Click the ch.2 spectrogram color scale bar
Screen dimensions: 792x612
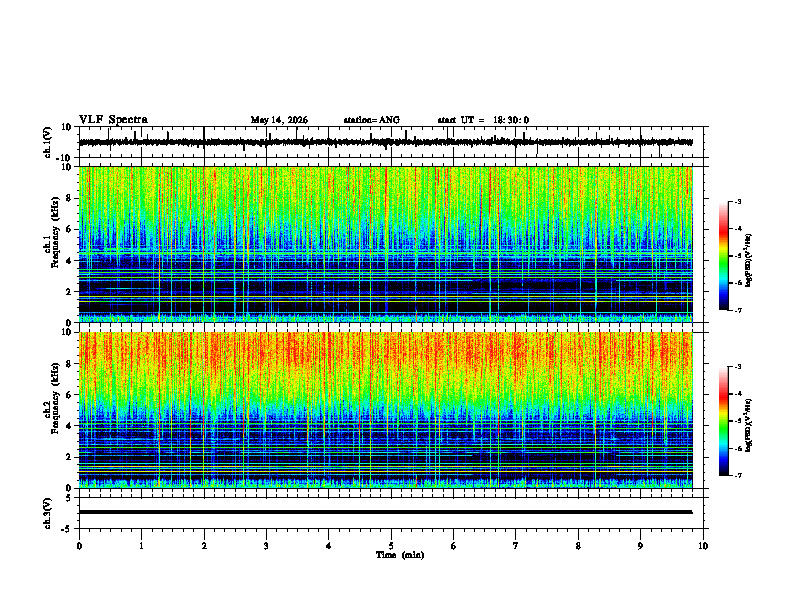pos(723,421)
